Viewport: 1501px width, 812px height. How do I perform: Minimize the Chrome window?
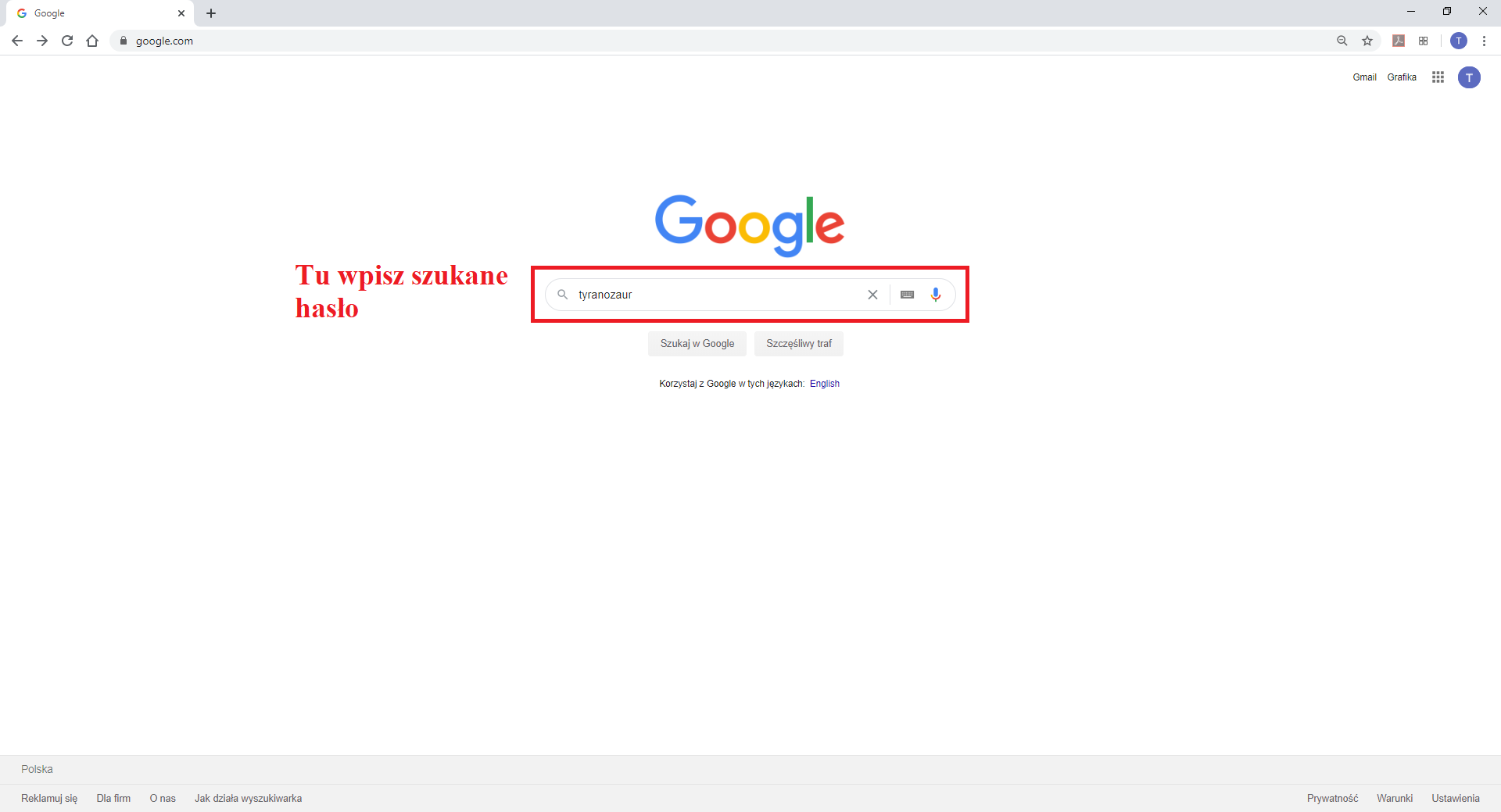click(1411, 12)
